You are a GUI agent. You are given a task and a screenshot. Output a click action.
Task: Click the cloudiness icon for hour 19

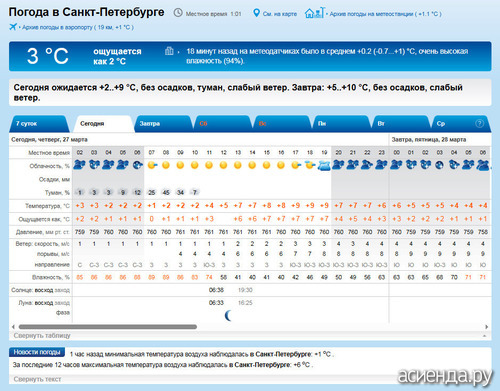(324, 165)
